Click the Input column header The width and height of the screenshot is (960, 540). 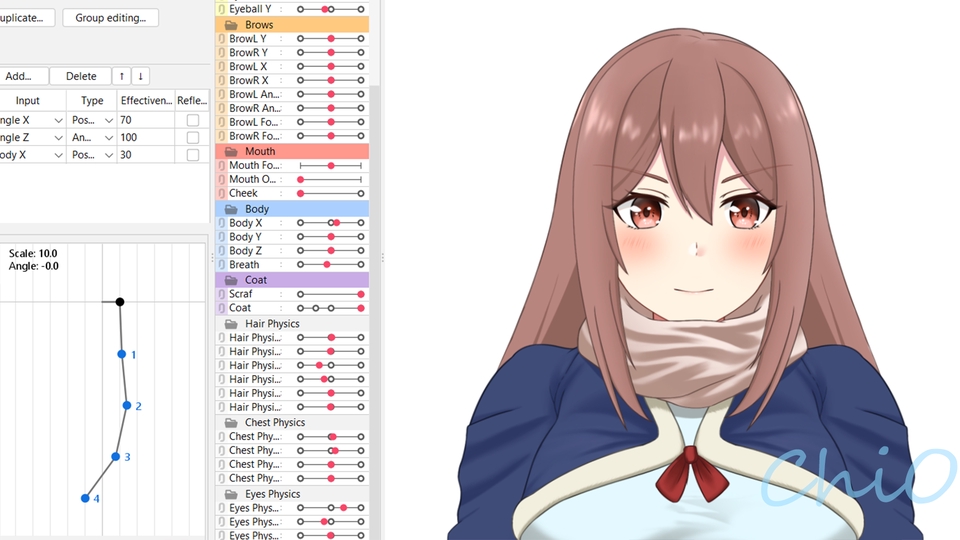click(x=28, y=100)
